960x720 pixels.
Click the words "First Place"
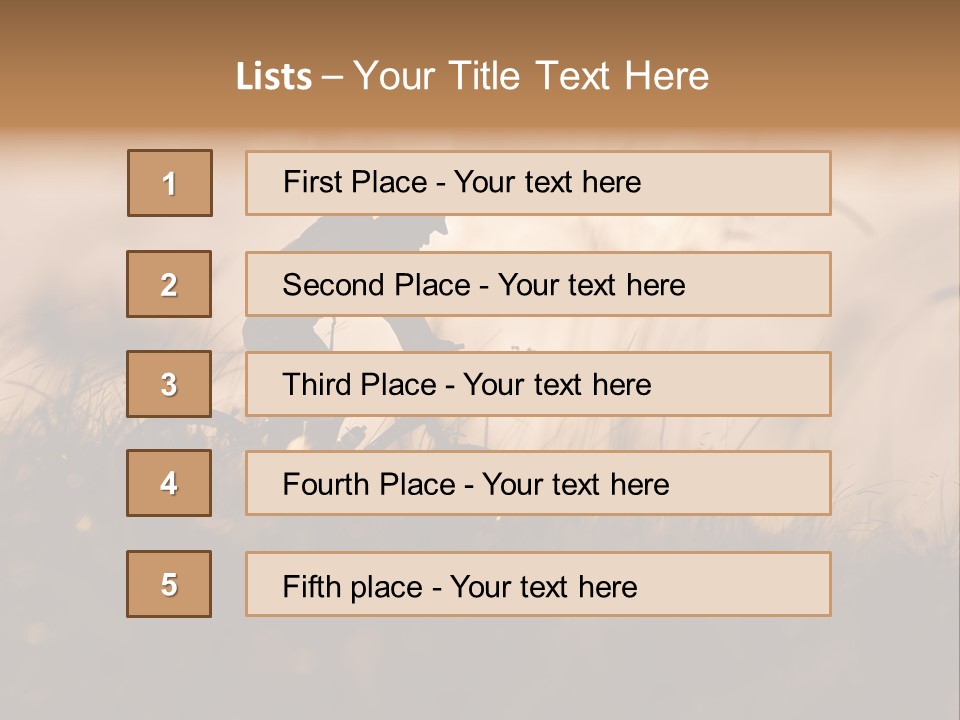[x=356, y=182]
